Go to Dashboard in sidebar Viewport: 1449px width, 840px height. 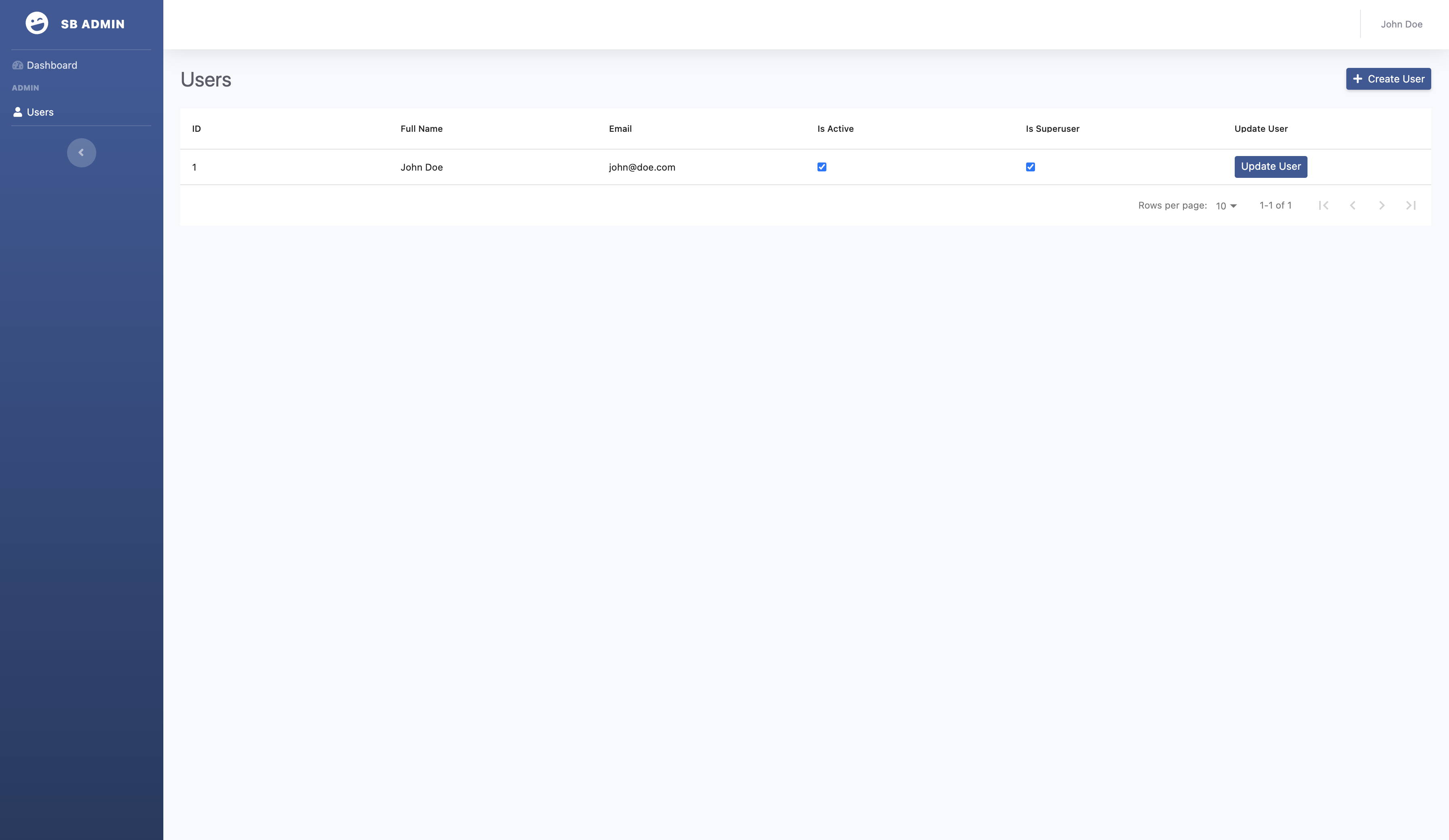(52, 65)
